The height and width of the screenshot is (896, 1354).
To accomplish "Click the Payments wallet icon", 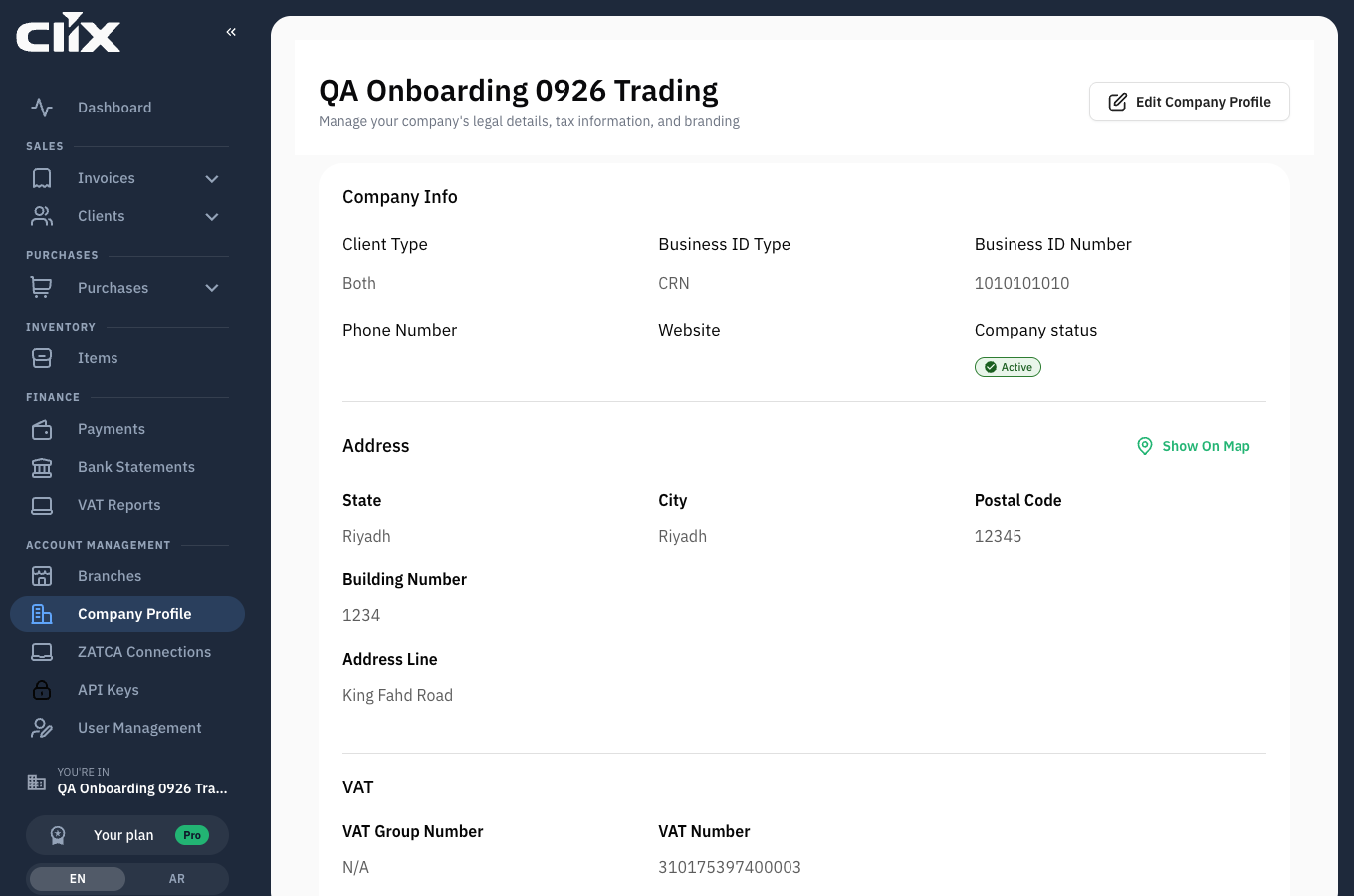I will [x=42, y=429].
